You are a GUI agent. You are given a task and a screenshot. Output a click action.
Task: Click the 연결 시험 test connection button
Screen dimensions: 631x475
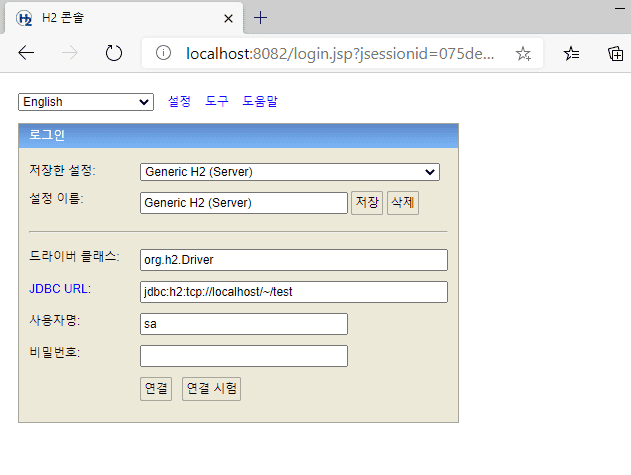point(211,389)
